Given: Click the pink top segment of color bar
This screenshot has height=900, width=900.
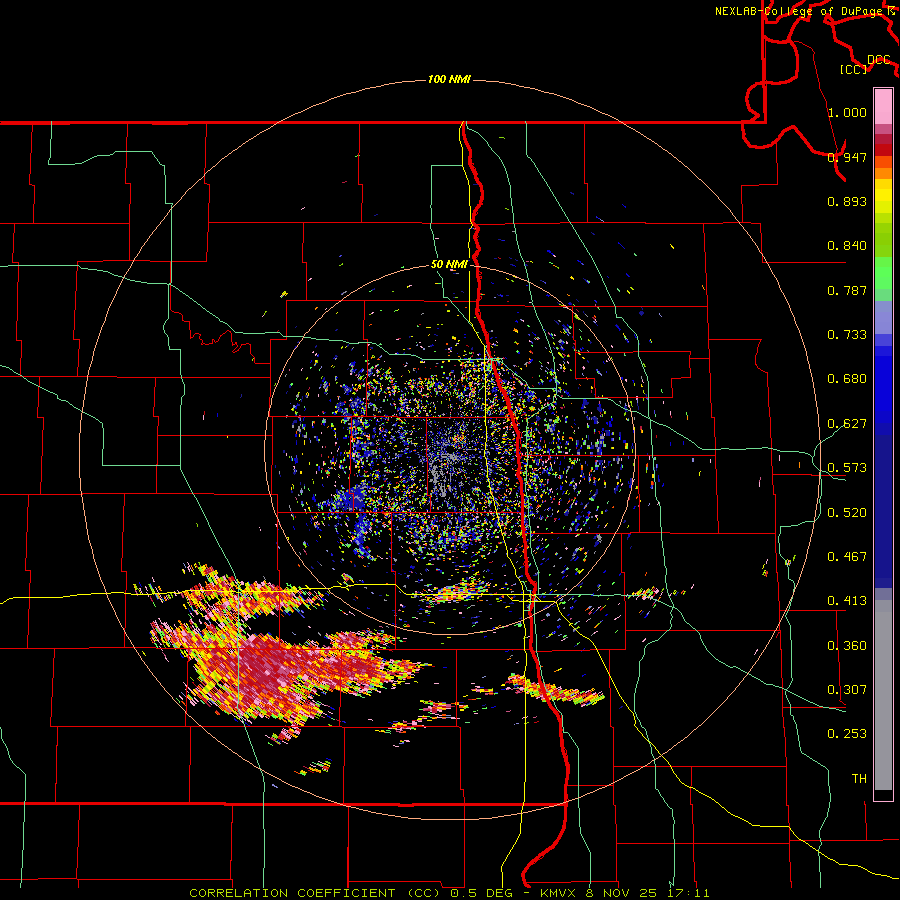Looking at the screenshot, I should (883, 106).
